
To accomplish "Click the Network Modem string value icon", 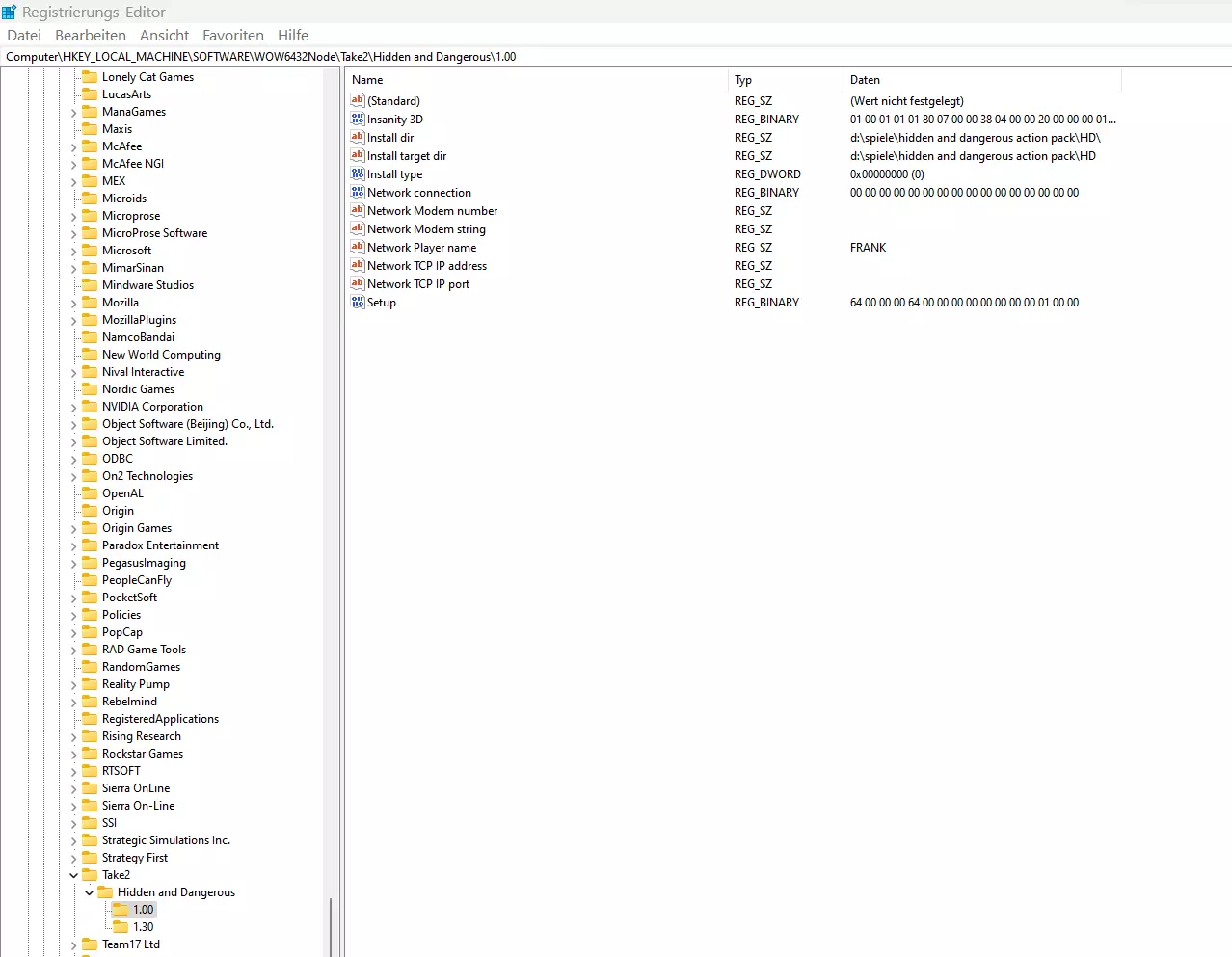I will [358, 228].
